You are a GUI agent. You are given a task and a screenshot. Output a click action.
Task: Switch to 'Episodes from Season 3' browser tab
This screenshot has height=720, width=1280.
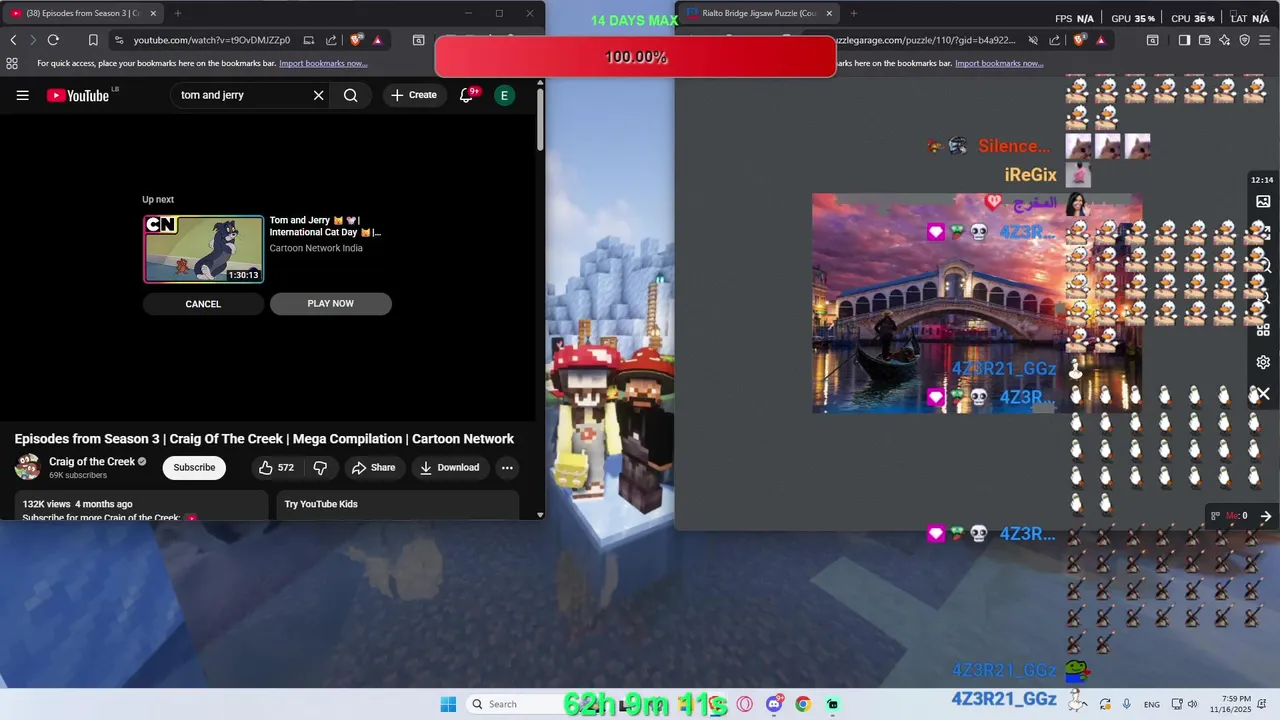coord(83,13)
